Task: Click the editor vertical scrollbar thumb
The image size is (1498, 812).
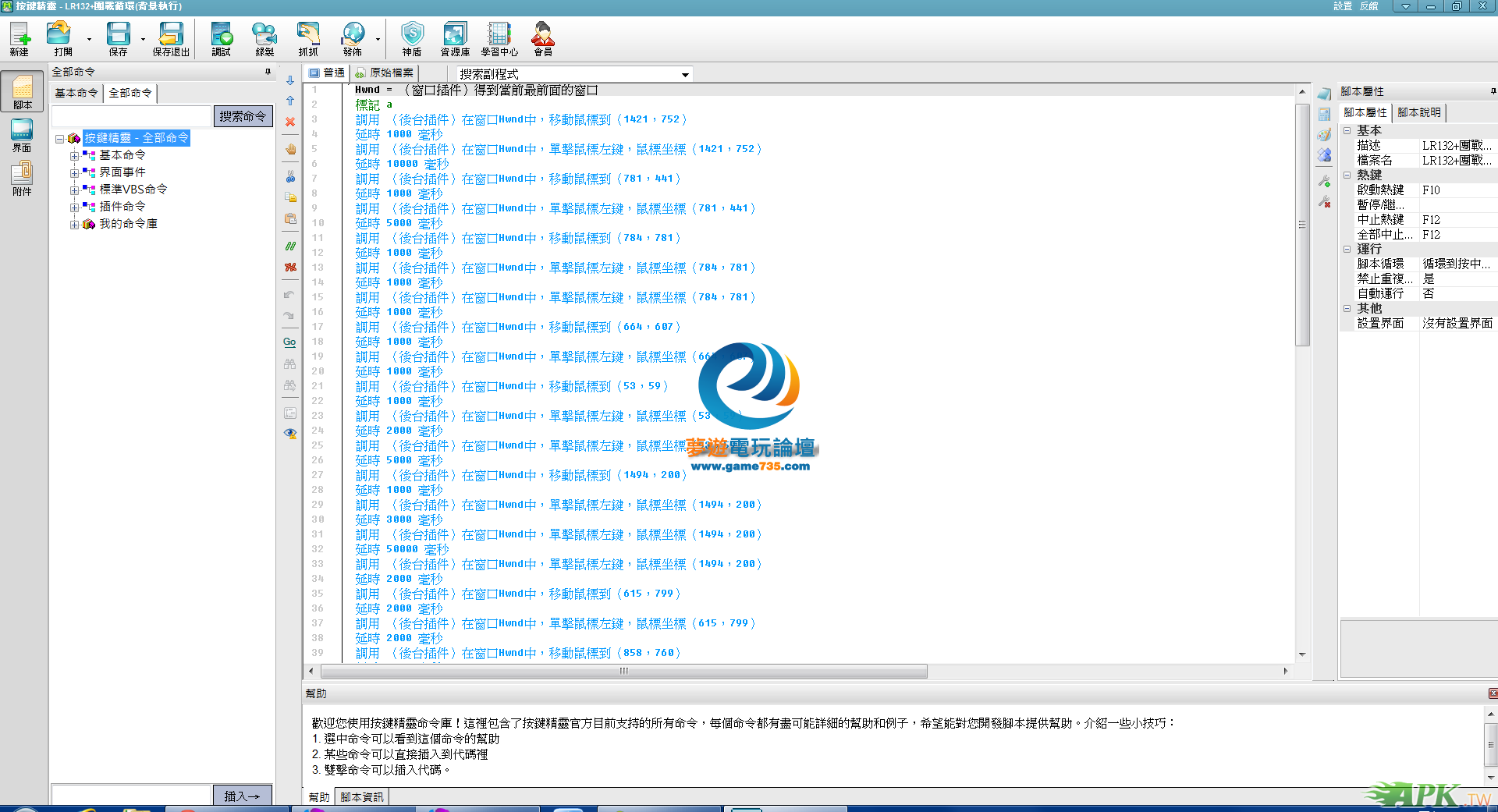Action: pyautogui.click(x=1302, y=225)
